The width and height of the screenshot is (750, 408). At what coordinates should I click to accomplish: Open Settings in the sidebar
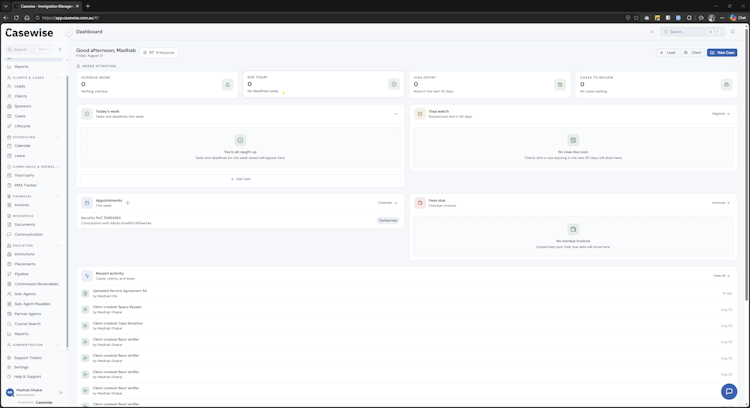21,367
